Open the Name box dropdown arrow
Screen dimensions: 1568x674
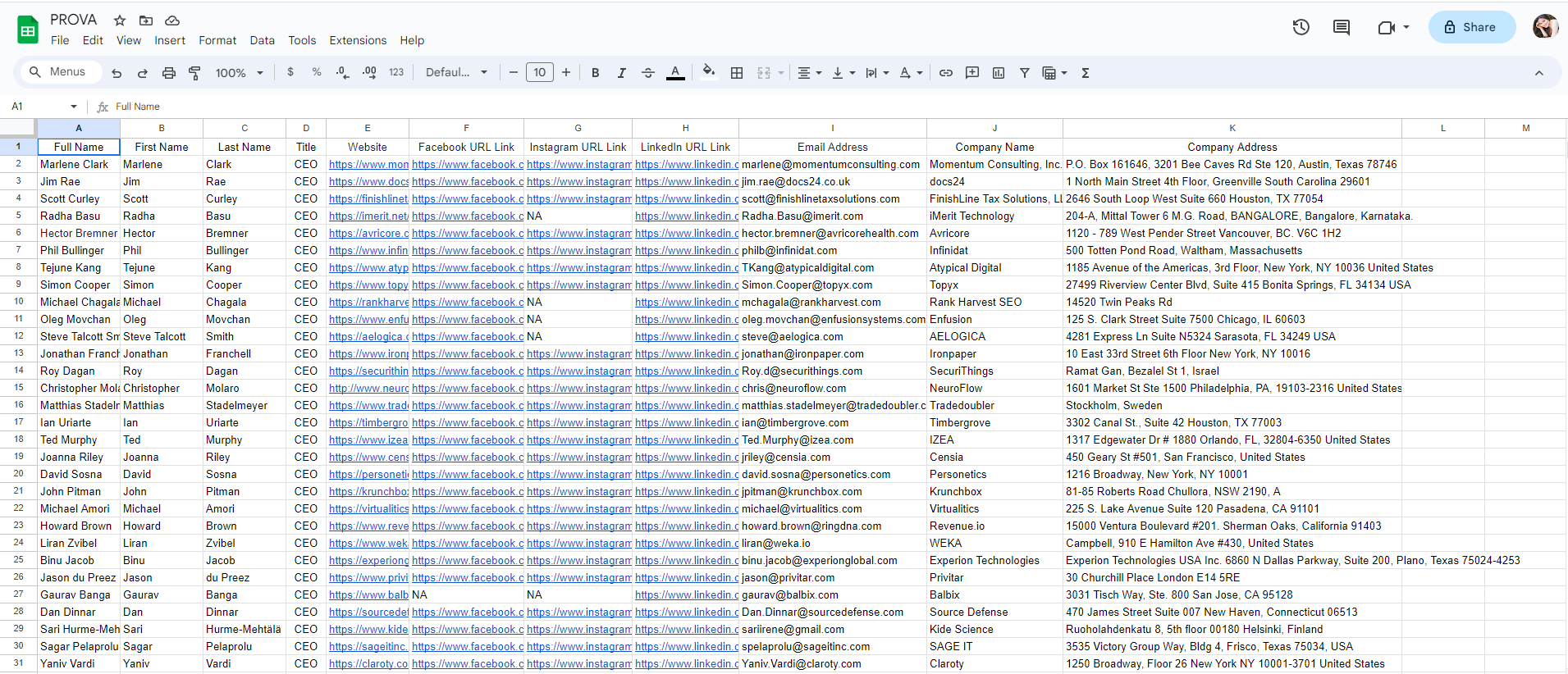click(74, 107)
